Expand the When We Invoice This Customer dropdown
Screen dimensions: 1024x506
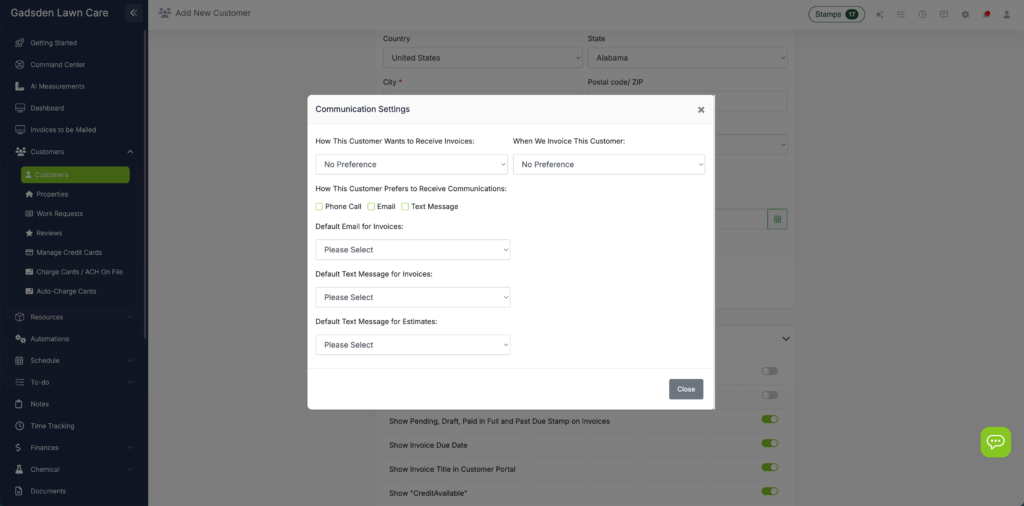[x=608, y=164]
